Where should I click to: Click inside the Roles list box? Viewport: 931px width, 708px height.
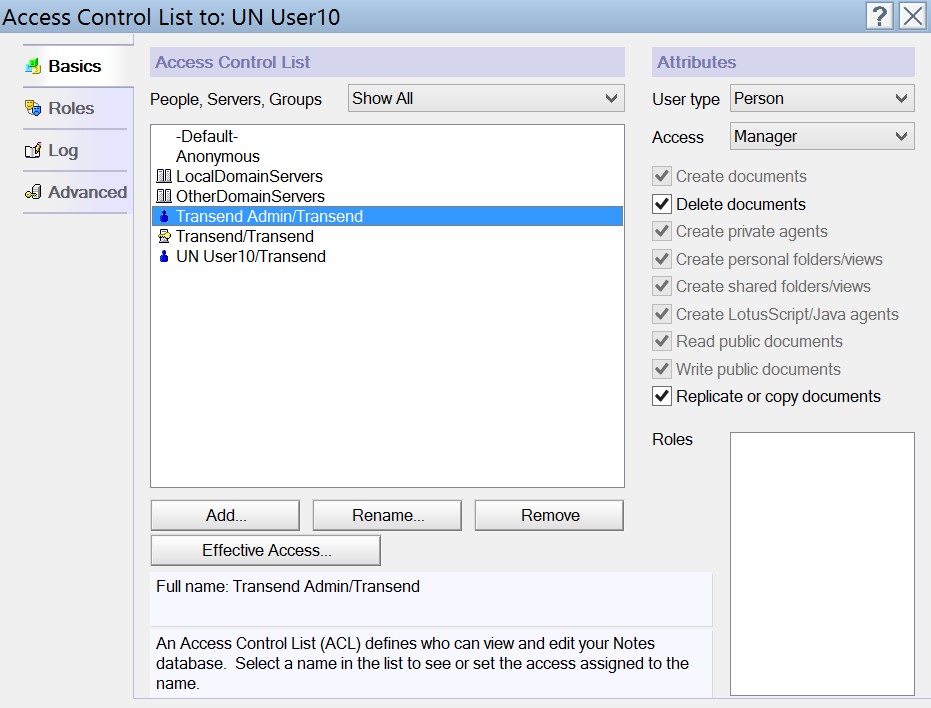tap(822, 564)
